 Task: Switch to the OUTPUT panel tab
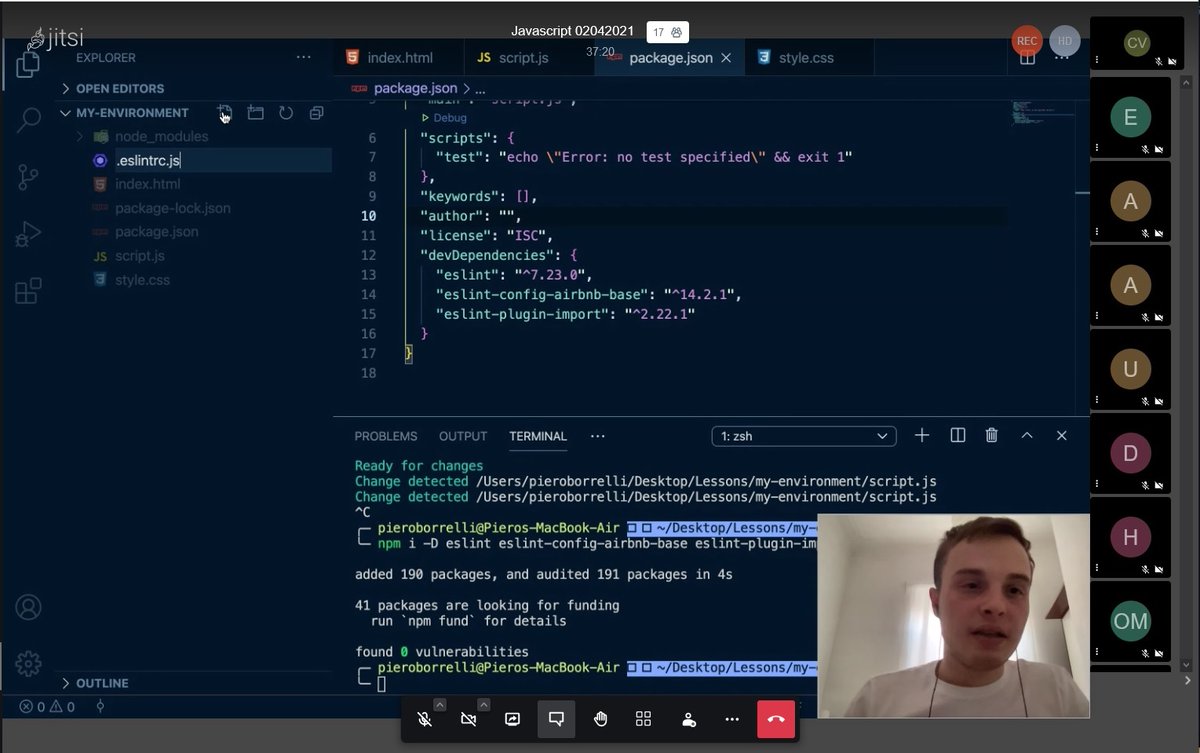[463, 436]
